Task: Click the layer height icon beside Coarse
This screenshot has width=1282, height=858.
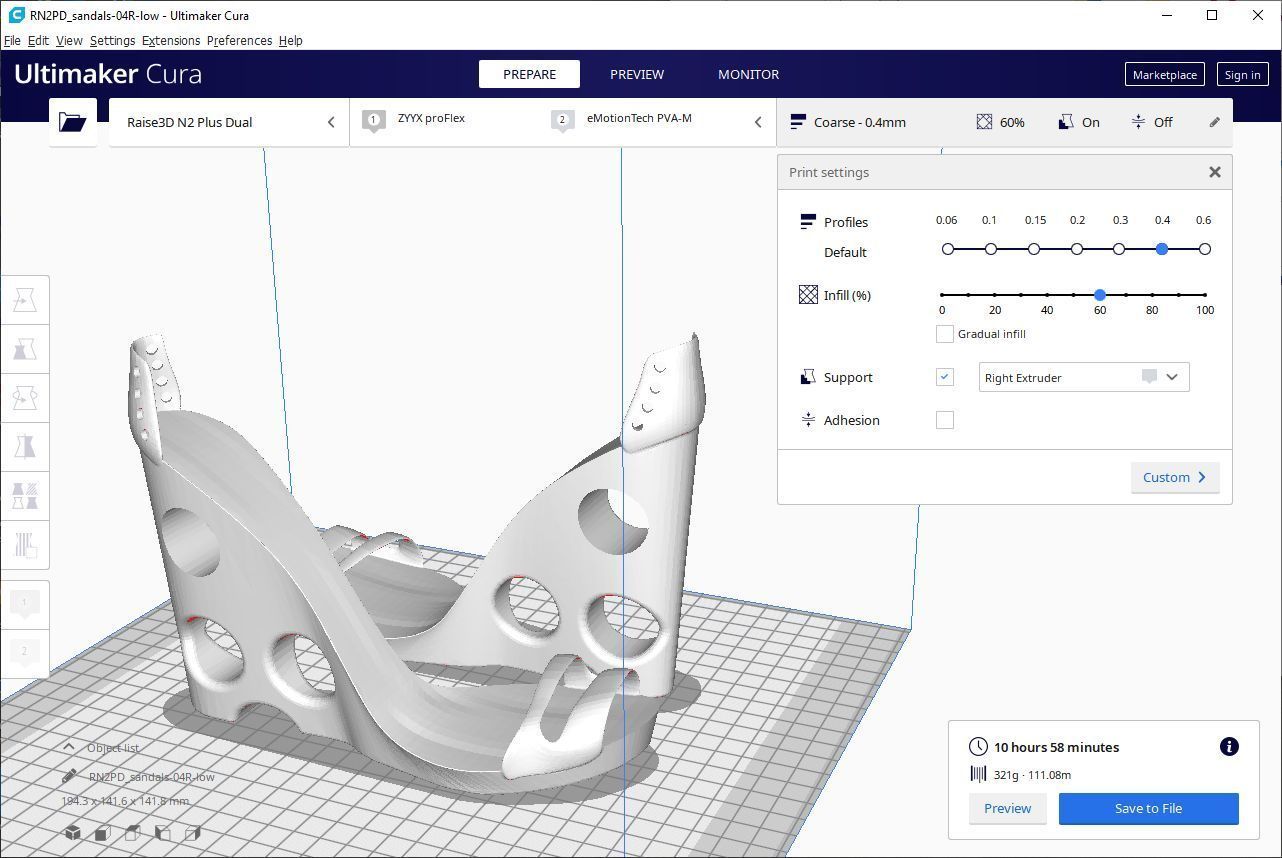Action: (798, 122)
